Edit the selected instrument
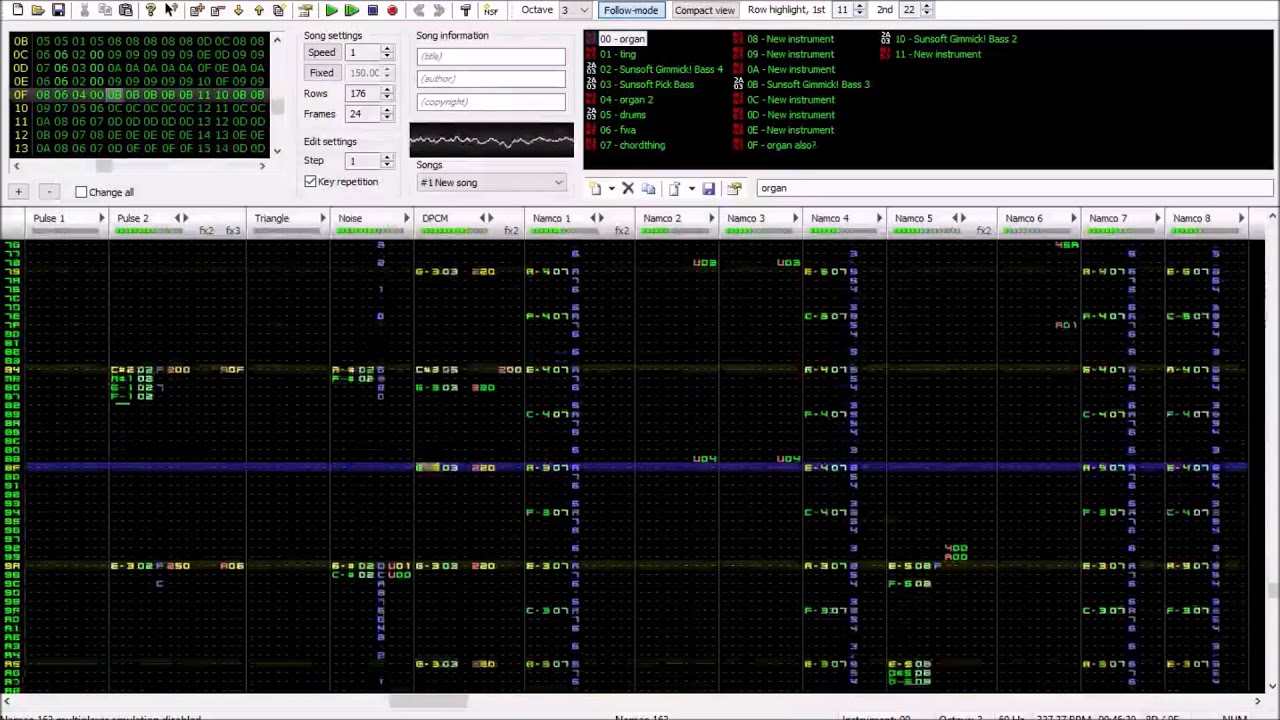The width and height of the screenshot is (1280, 720). pos(734,188)
